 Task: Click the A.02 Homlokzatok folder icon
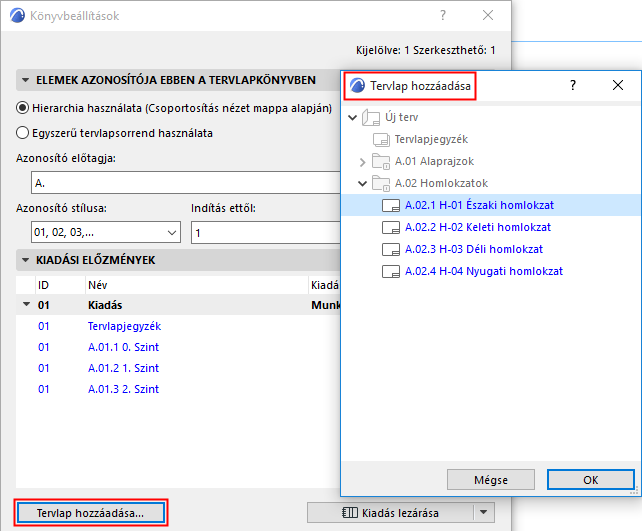pyautogui.click(x=381, y=184)
